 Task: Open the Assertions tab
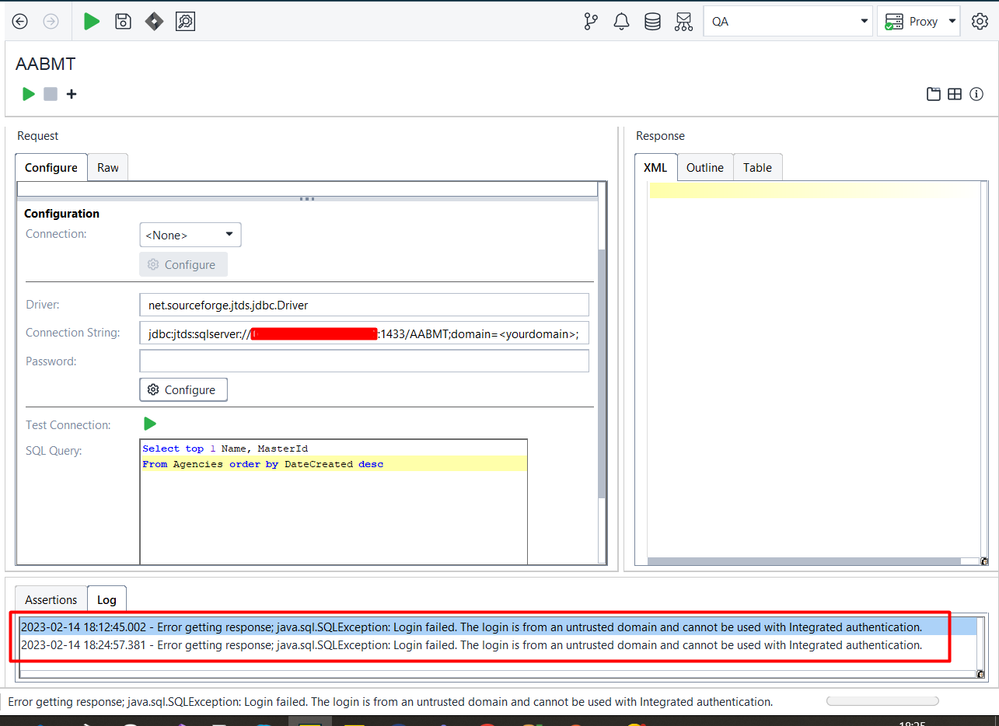point(51,600)
